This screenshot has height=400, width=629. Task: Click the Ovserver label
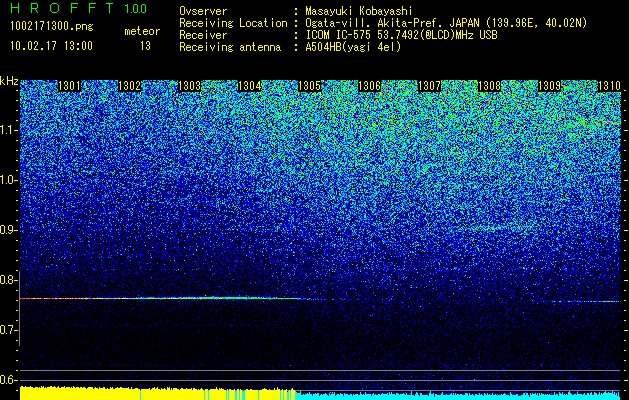[203, 11]
